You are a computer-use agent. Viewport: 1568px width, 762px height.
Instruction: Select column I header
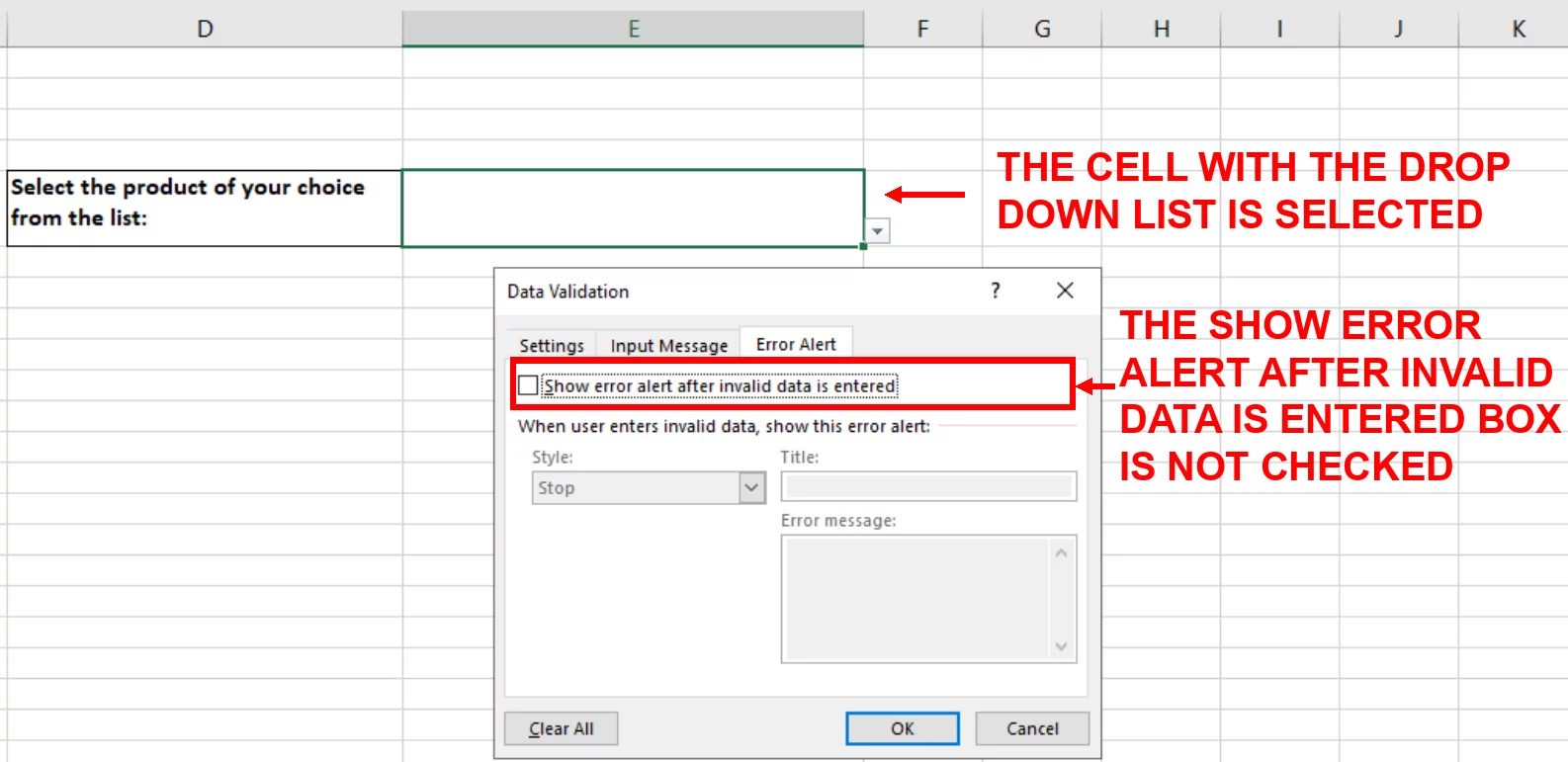[1280, 29]
